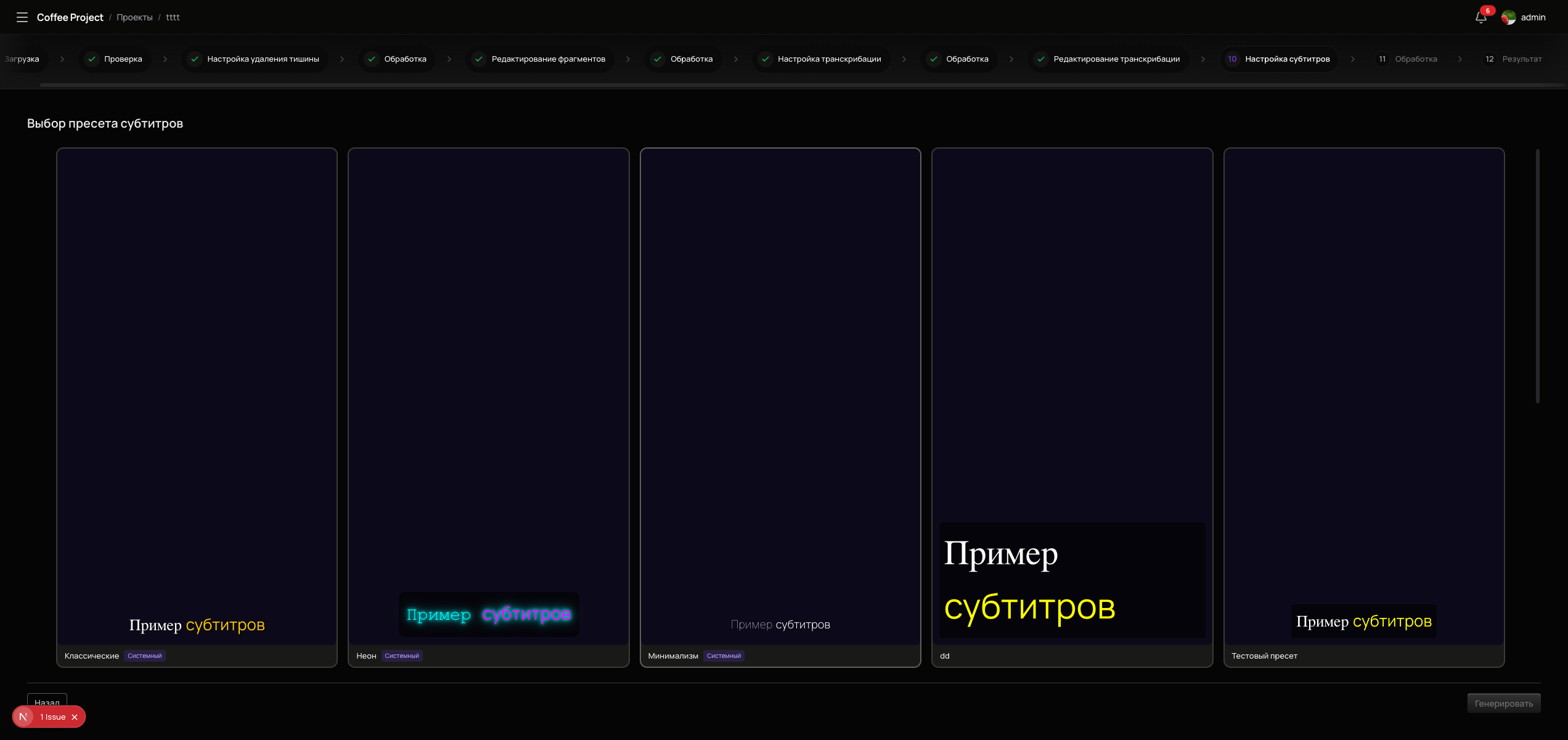Open the Next.js dev tools icon
The height and width of the screenshot is (740, 1568).
coord(23,717)
